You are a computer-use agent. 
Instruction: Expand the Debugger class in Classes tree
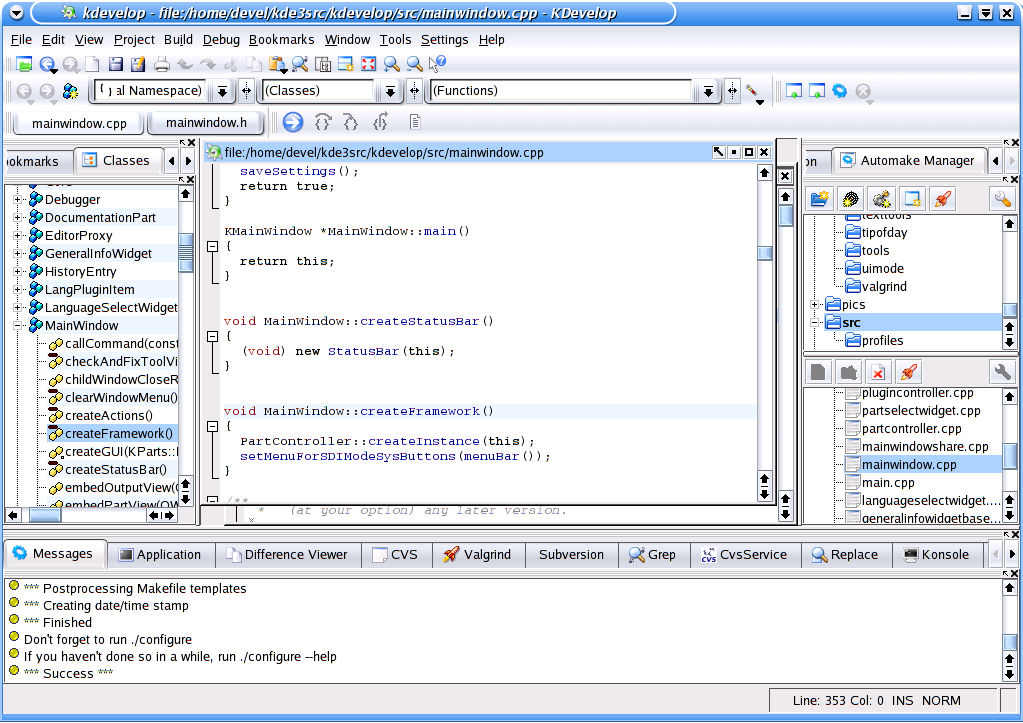(x=19, y=200)
